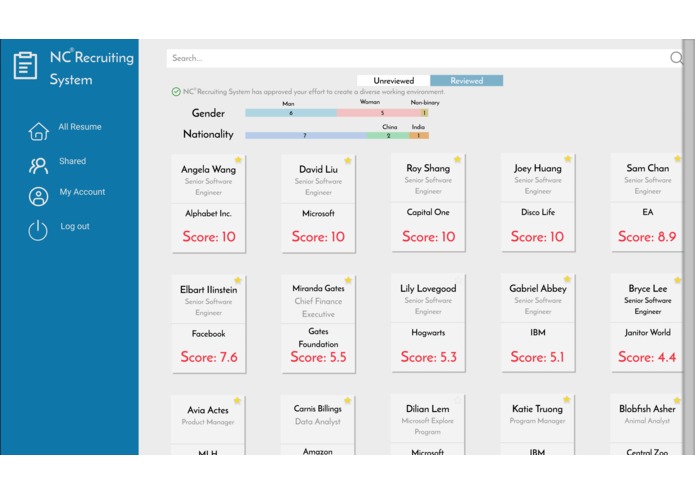Open Joey Huang resume card
Viewport: 695px width, 494px height.
point(538,203)
